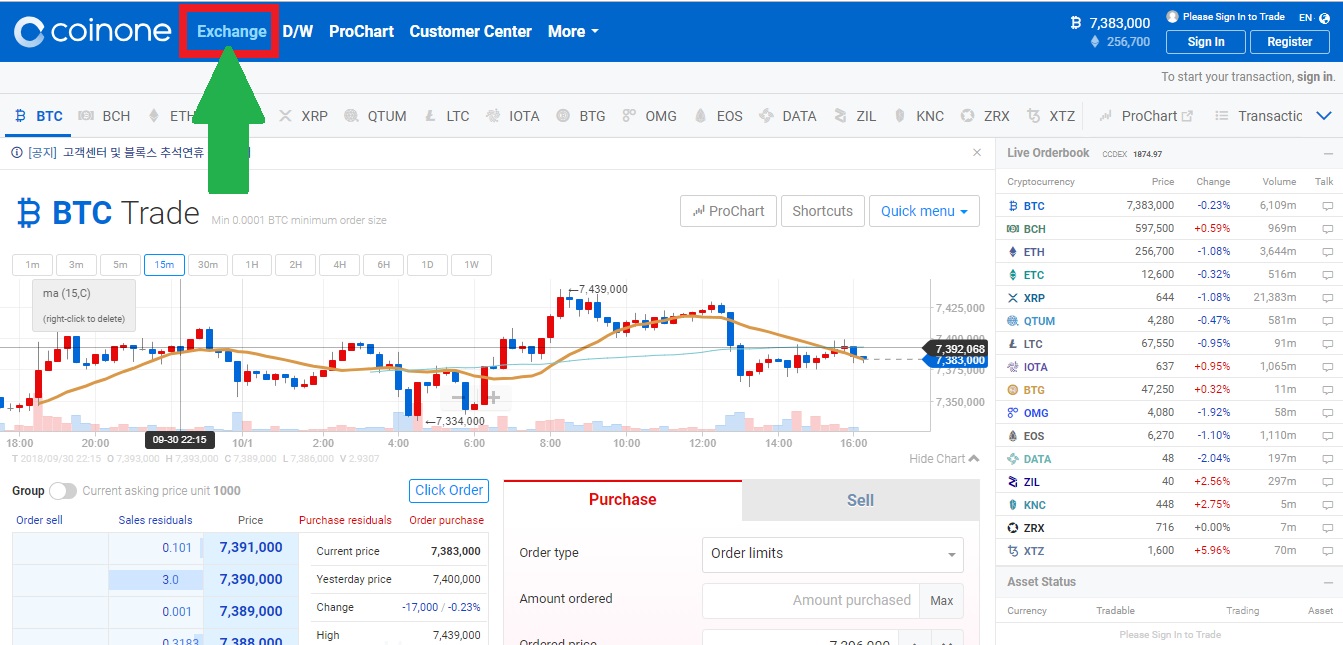Open the ProChart external link in the coin bar
This screenshot has width=1343, height=645.
coord(1146,116)
